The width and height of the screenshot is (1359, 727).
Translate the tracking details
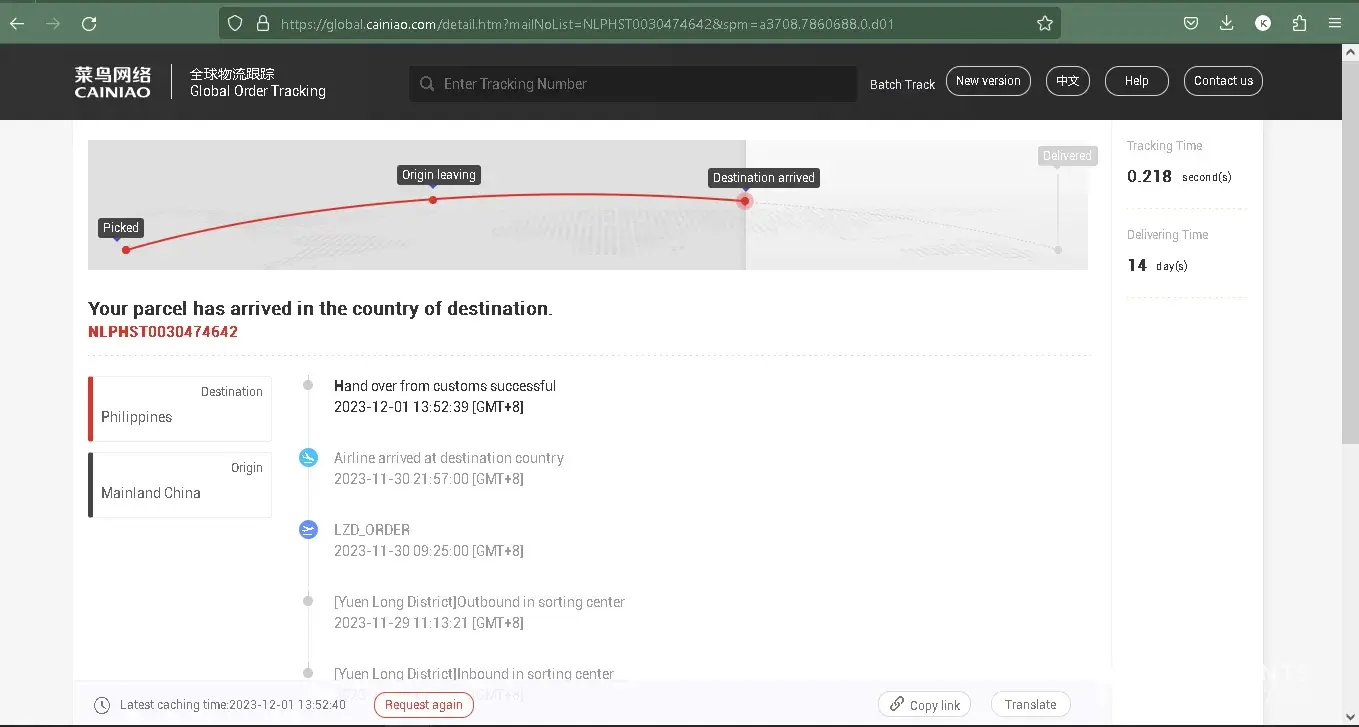1031,705
